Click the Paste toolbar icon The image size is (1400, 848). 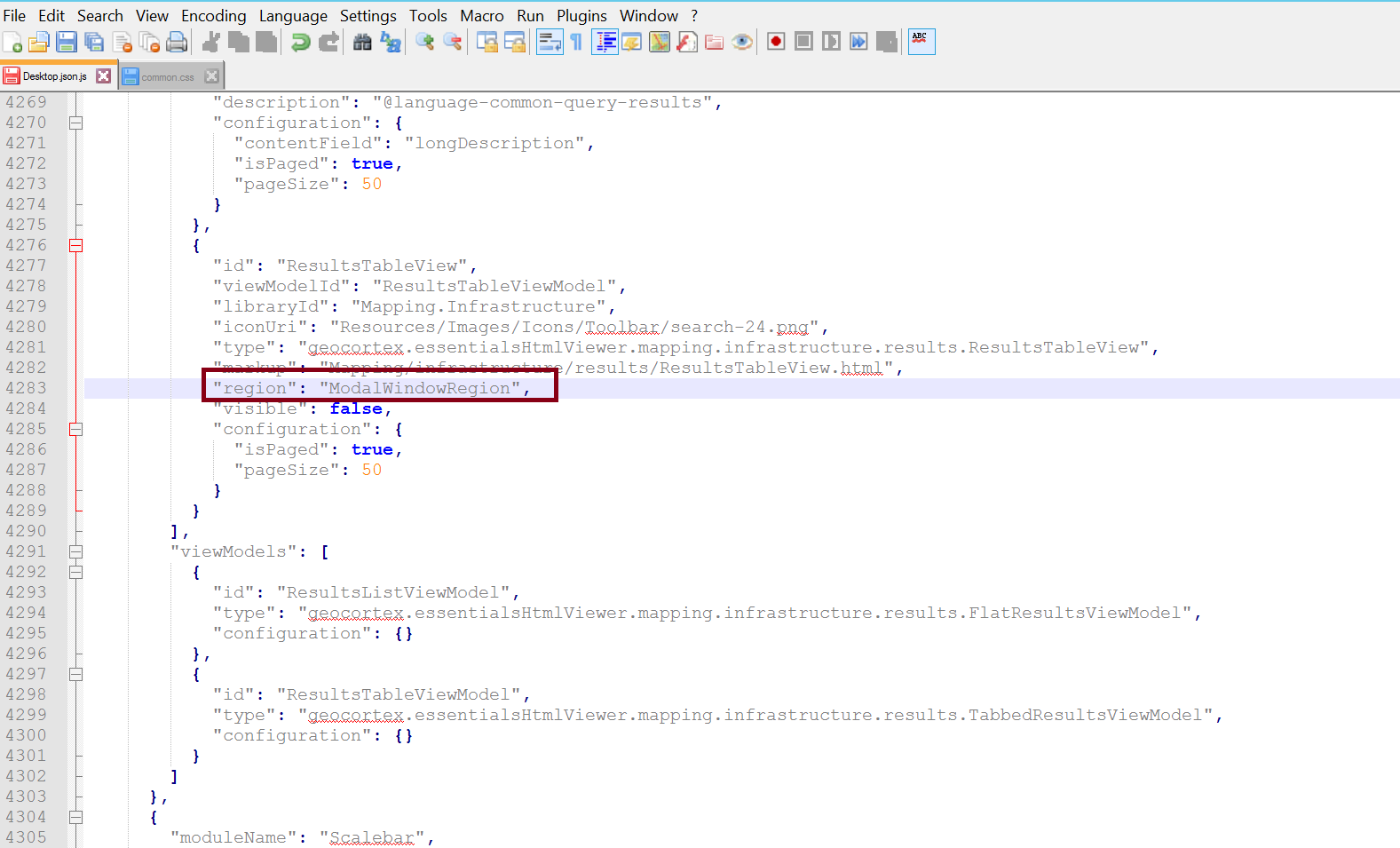coord(266,42)
